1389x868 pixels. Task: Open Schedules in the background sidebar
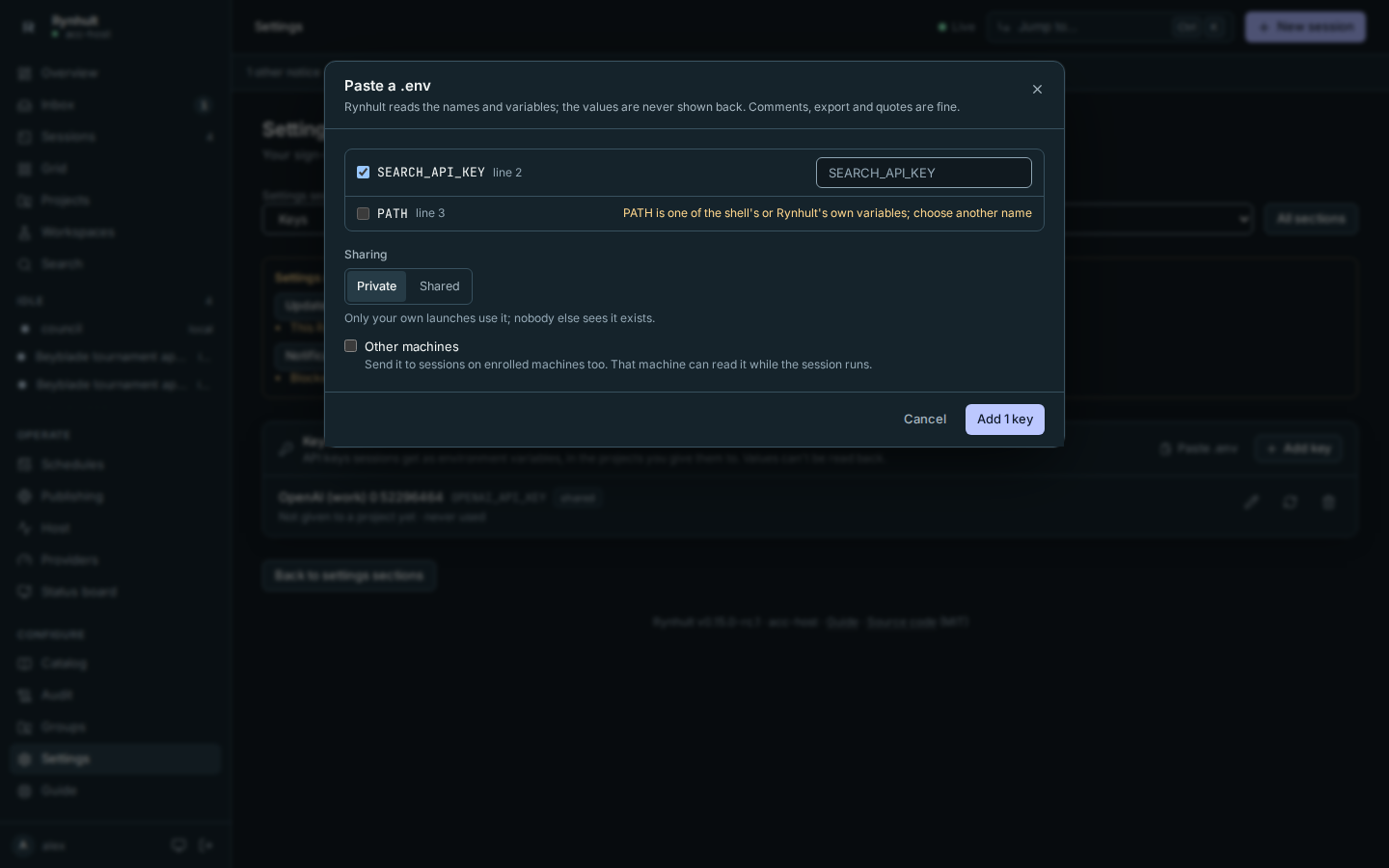click(x=116, y=465)
